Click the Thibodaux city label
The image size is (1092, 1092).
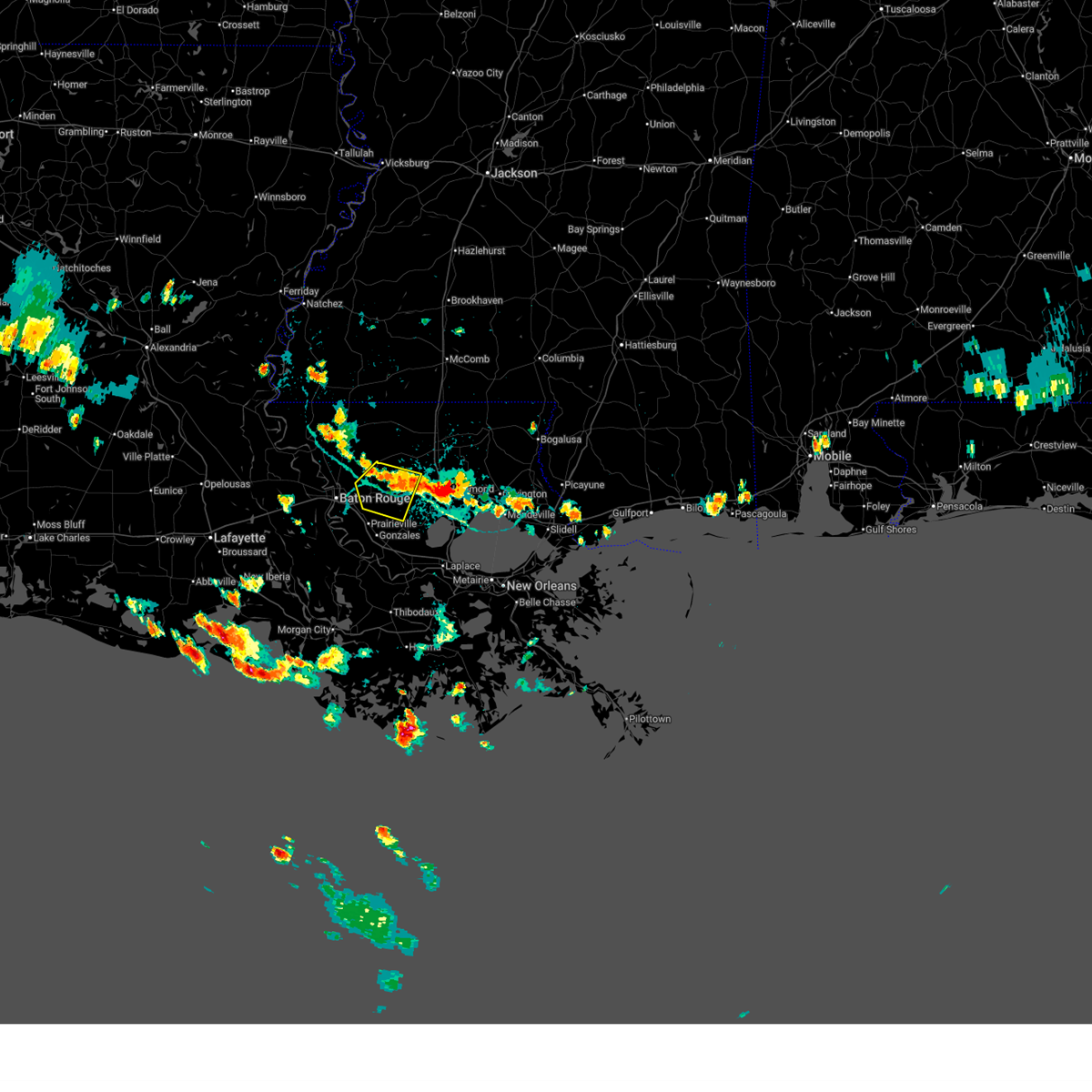coord(416,612)
